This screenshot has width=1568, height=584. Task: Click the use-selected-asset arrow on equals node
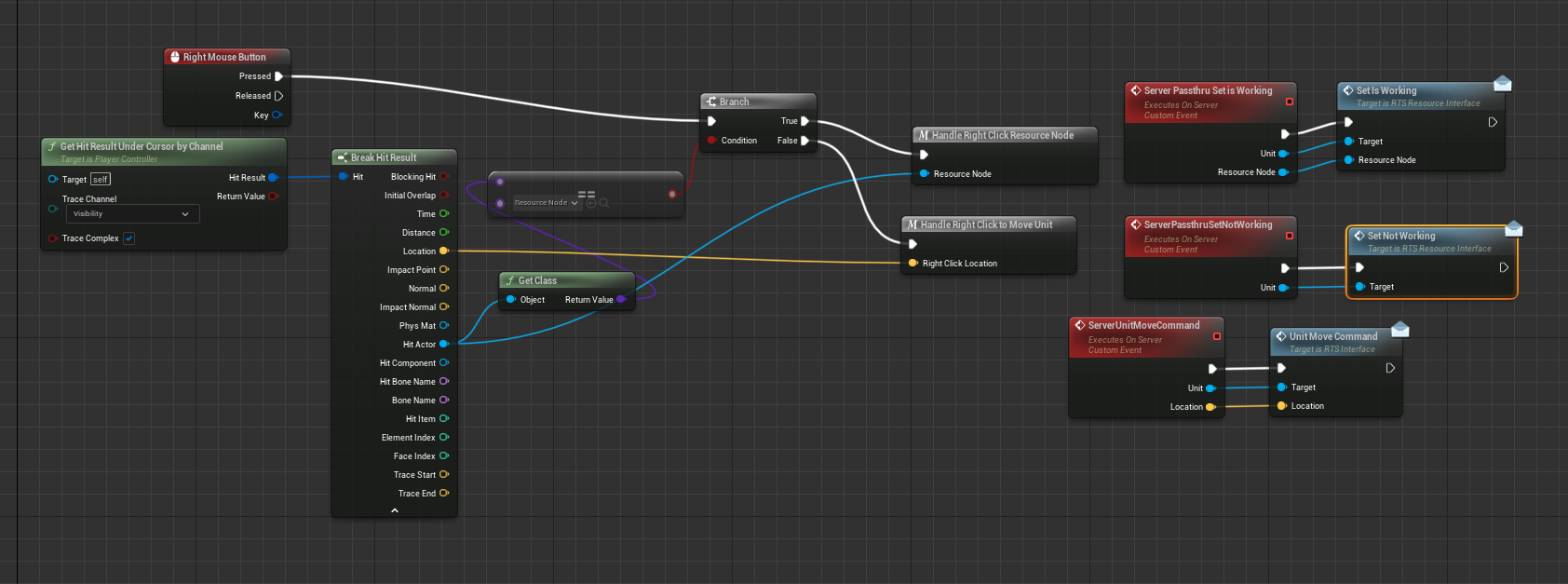click(591, 202)
